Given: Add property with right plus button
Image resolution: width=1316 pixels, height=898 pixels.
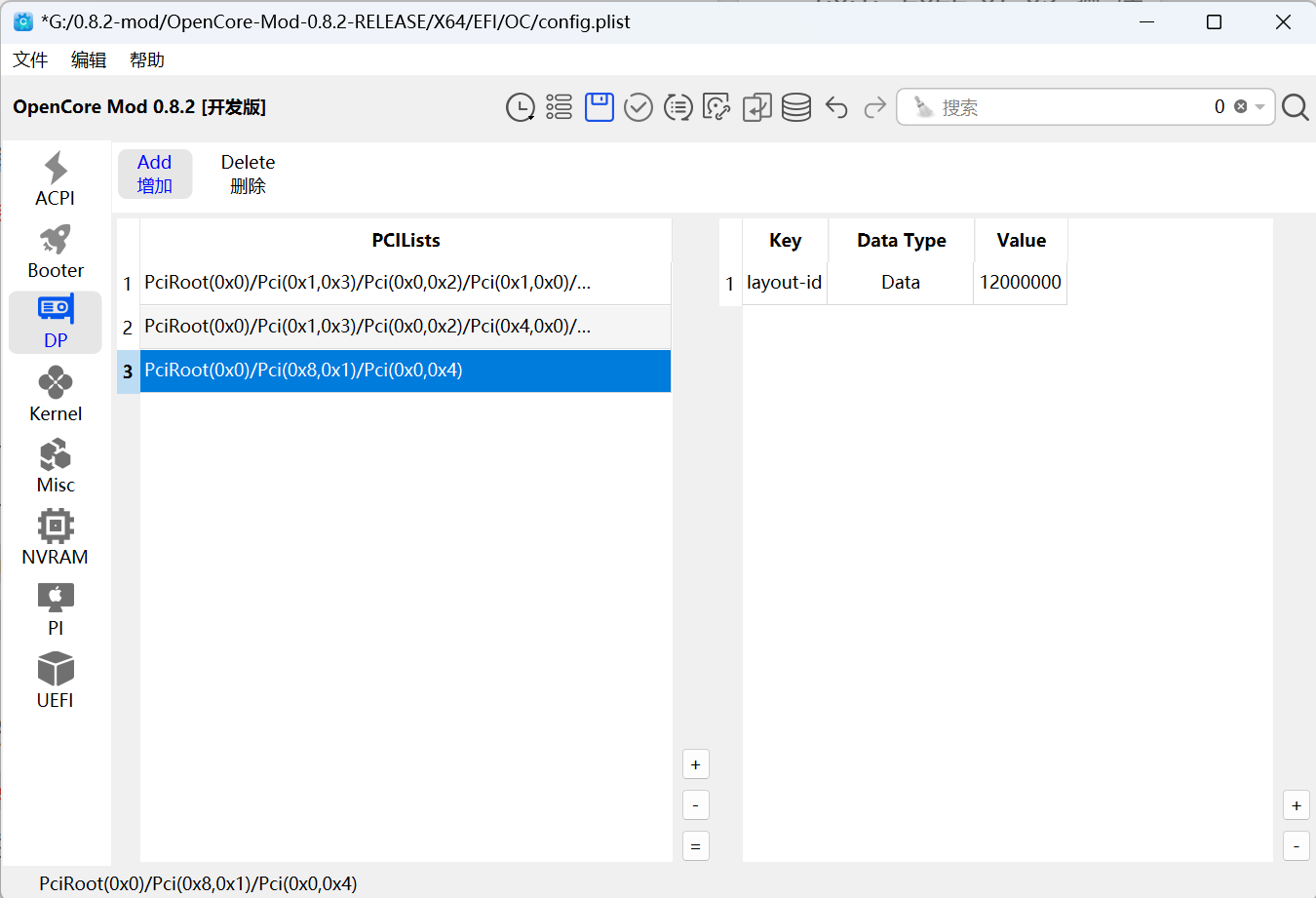Looking at the screenshot, I should [1296, 805].
